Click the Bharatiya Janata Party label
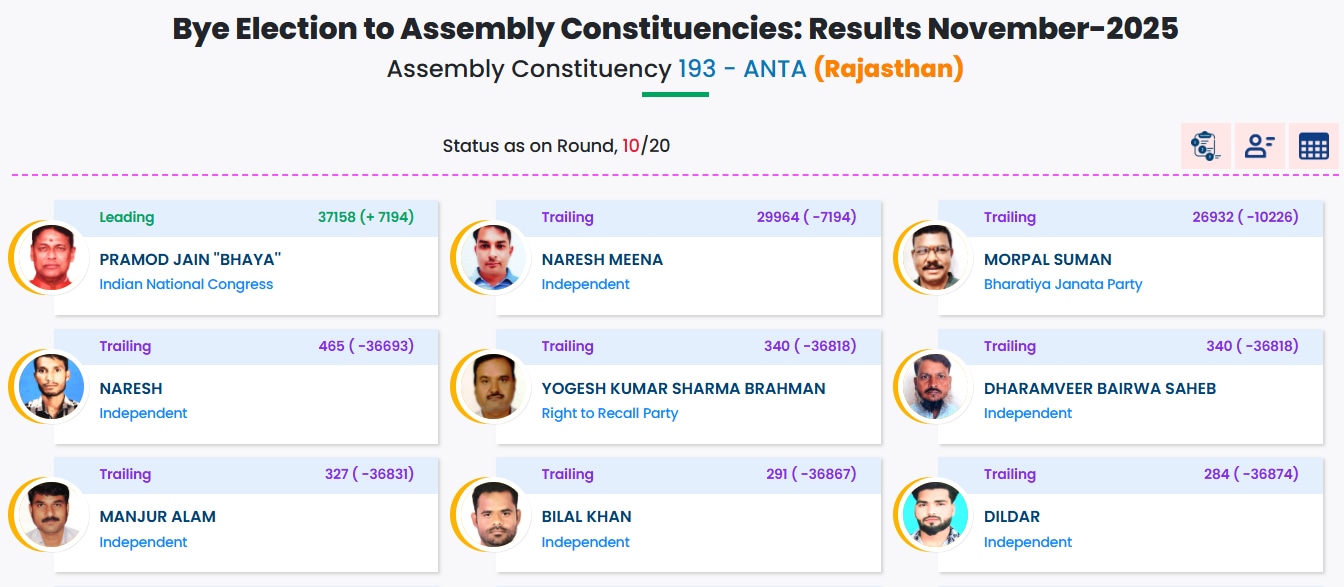 (1062, 284)
